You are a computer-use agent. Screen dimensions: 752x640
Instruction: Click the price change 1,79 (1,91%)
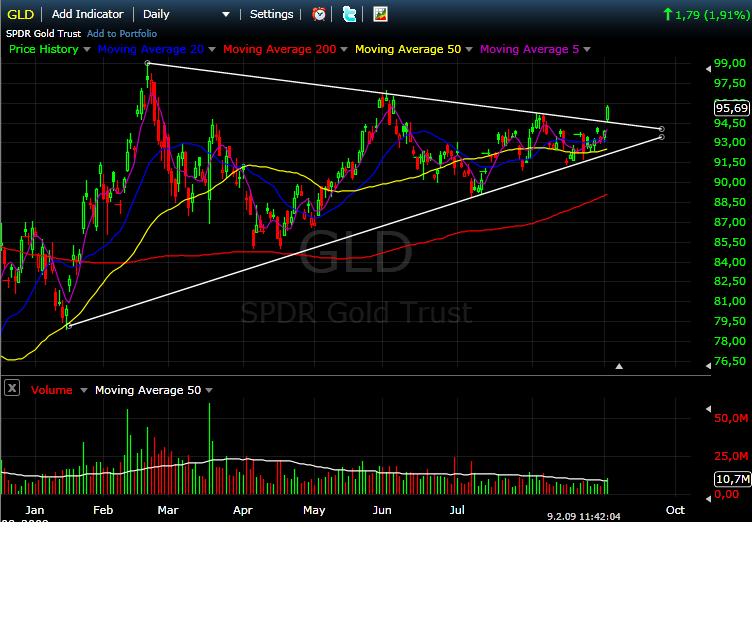point(706,15)
